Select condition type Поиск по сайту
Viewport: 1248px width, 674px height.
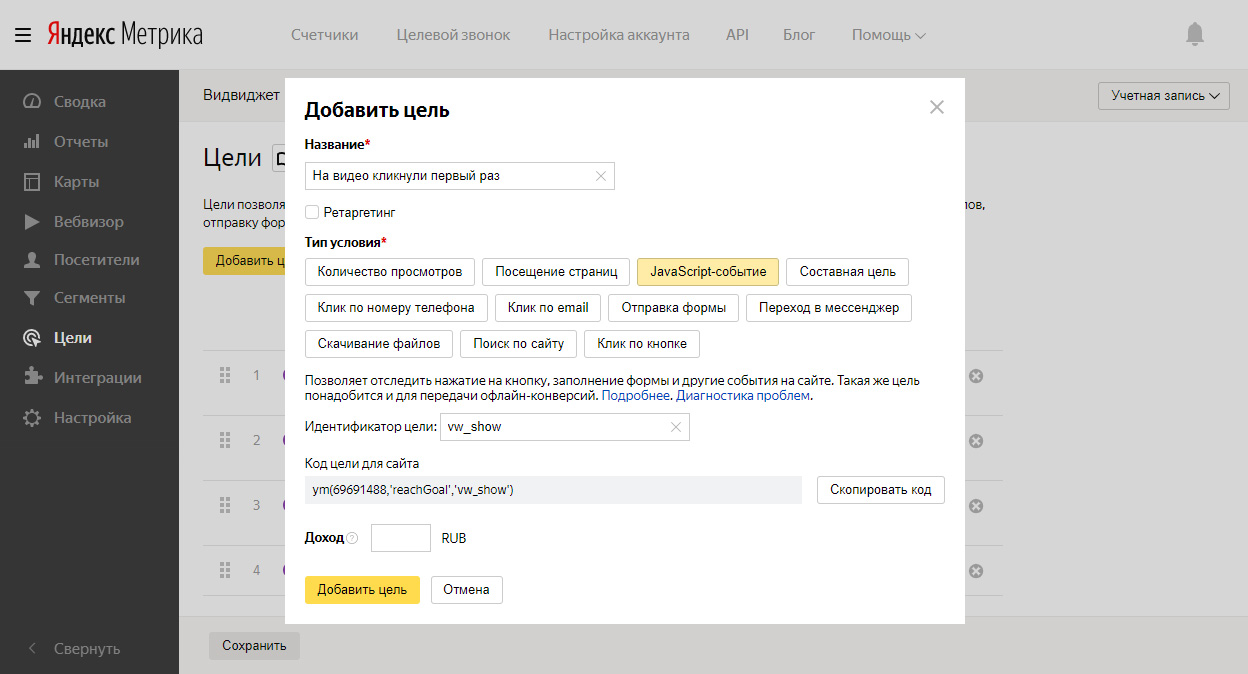519,343
